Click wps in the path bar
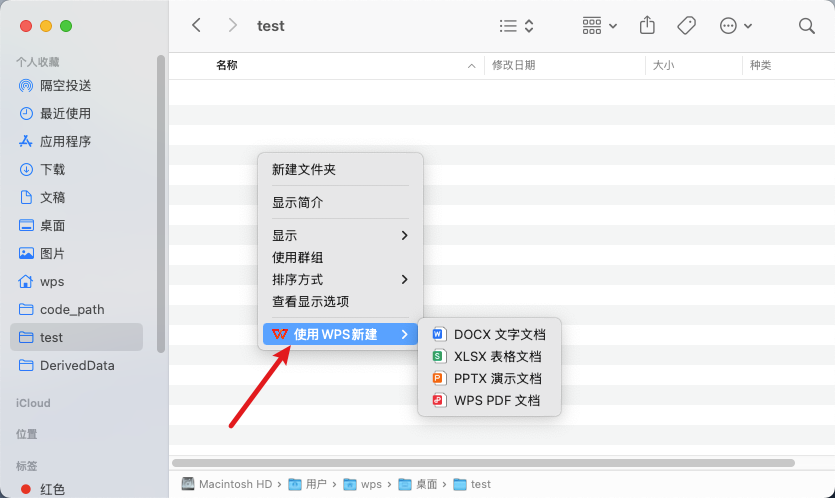Image resolution: width=835 pixels, height=498 pixels. pos(363,484)
